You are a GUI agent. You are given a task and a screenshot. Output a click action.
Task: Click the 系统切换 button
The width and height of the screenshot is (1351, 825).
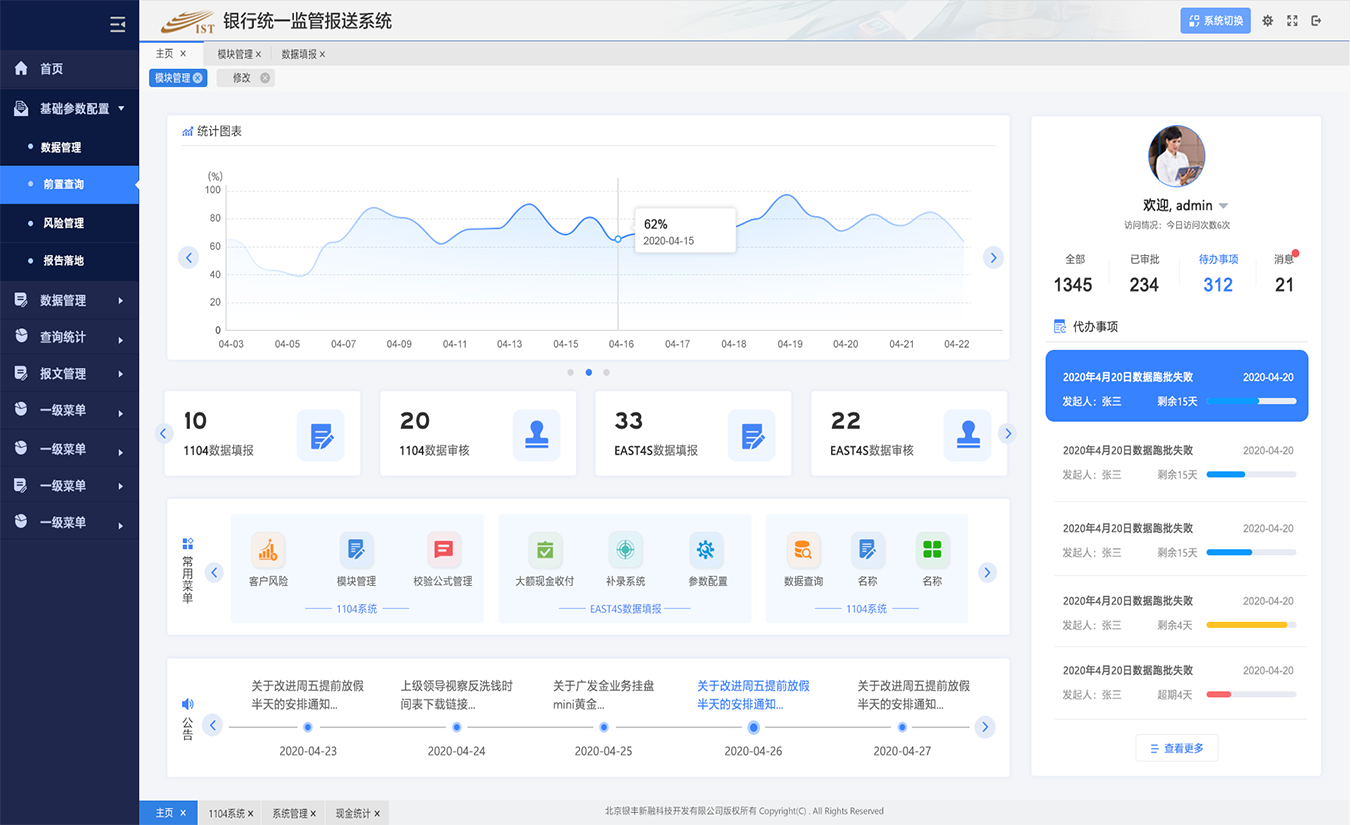[x=1215, y=20]
